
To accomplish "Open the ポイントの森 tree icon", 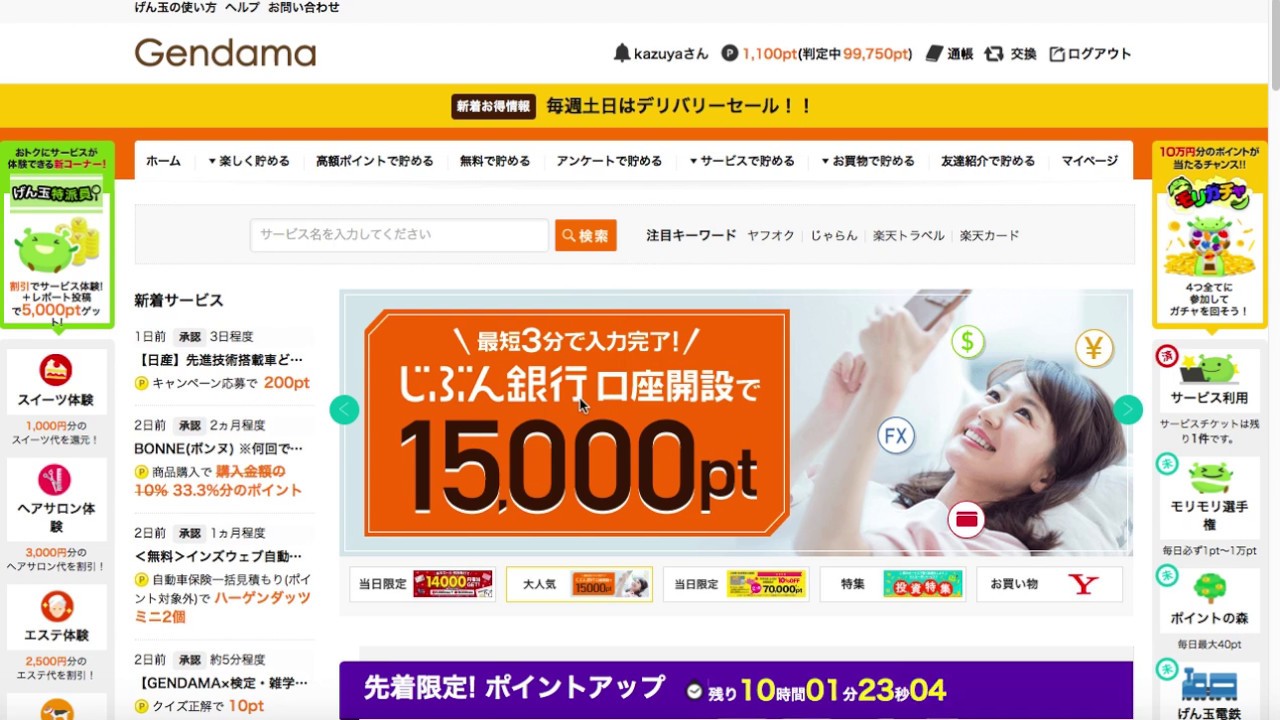I will tap(1210, 587).
